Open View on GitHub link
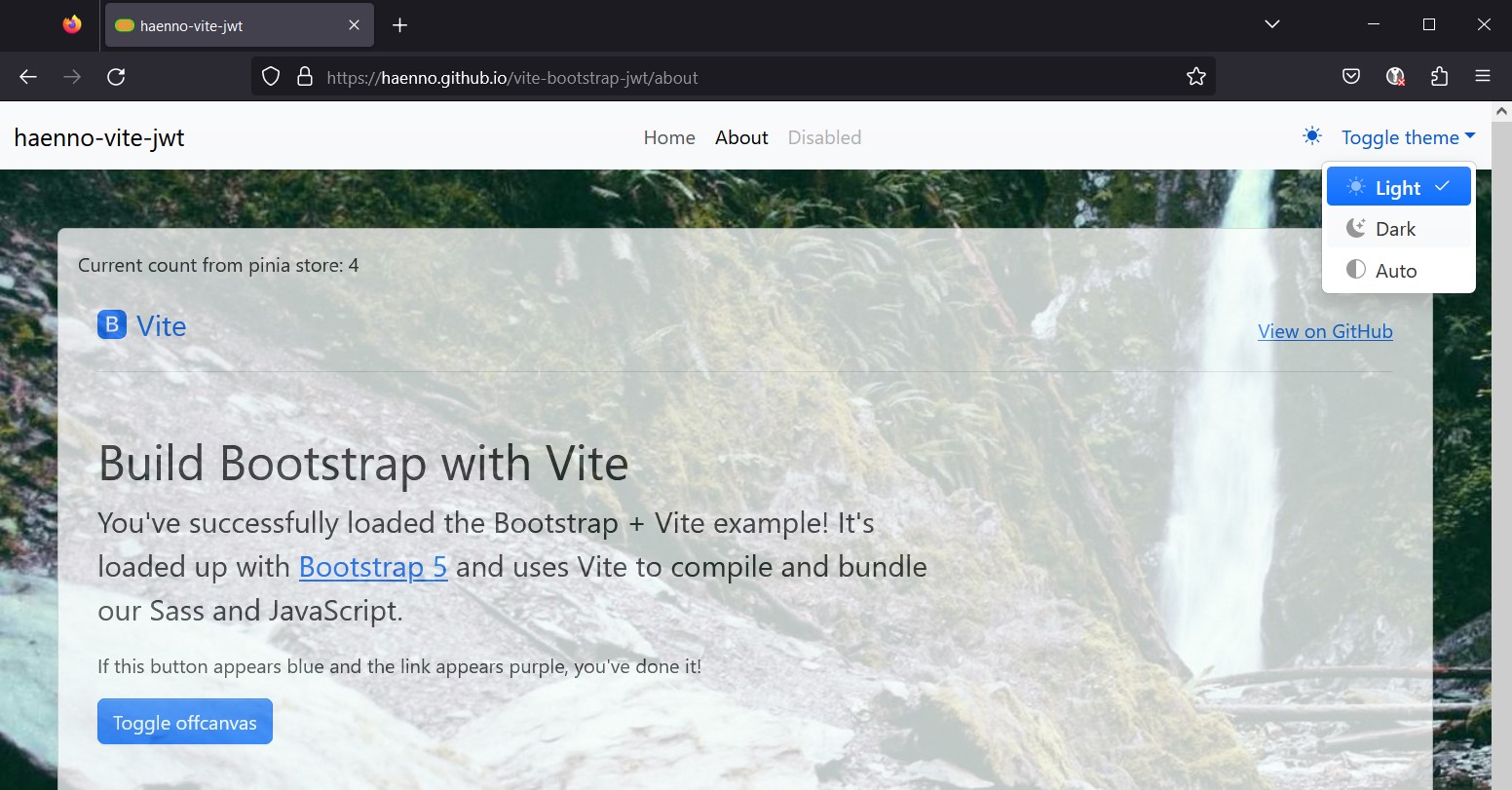 1325,331
